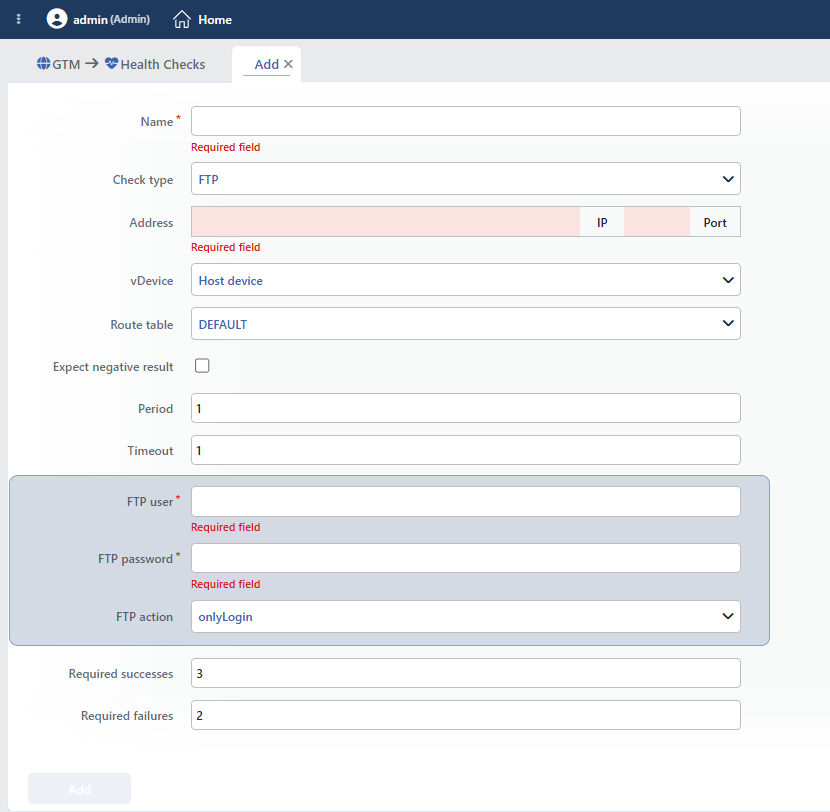This screenshot has width=830, height=812.
Task: Click the Required field error under FTP password
Action: 225,584
